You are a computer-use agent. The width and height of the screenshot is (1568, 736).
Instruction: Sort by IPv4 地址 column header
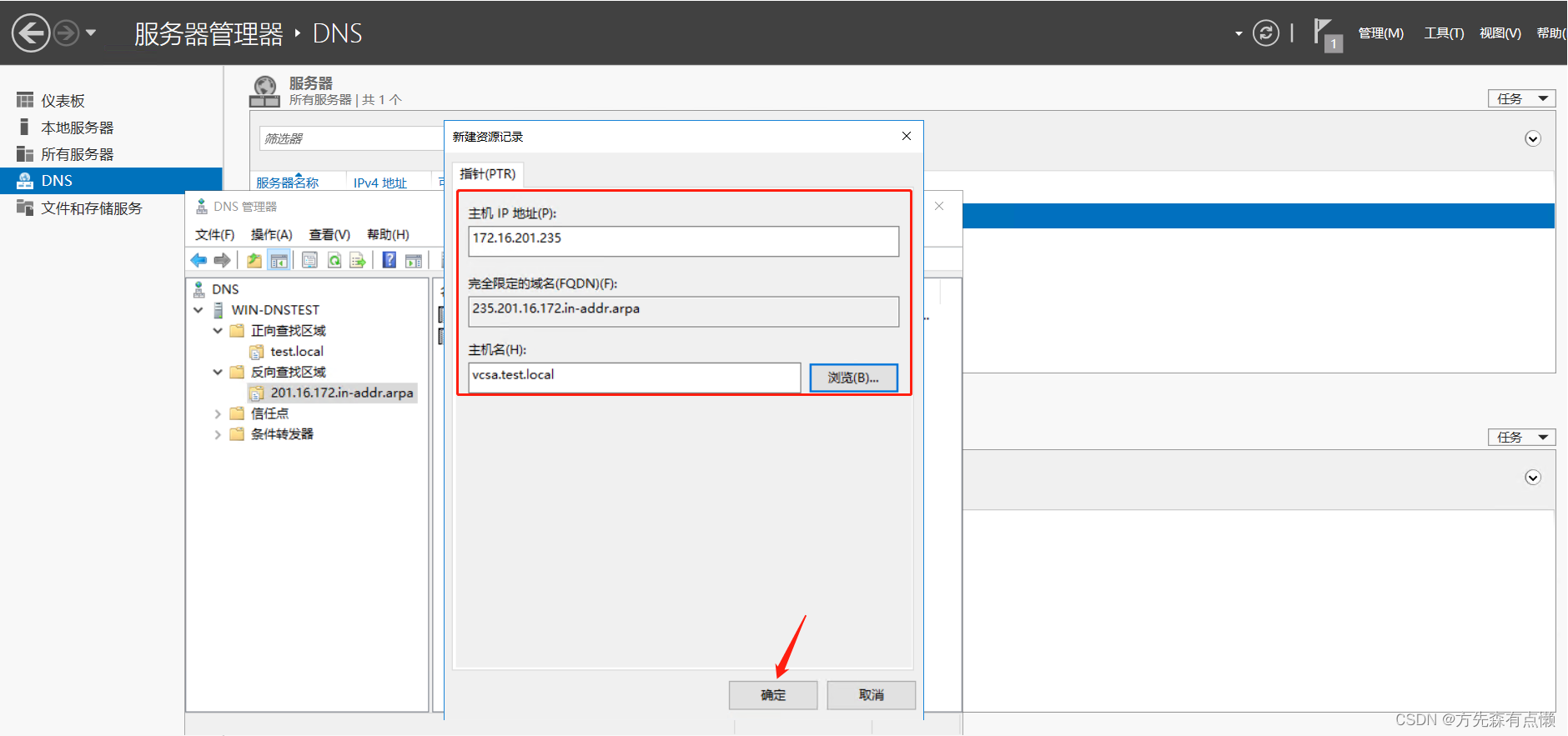tap(380, 183)
